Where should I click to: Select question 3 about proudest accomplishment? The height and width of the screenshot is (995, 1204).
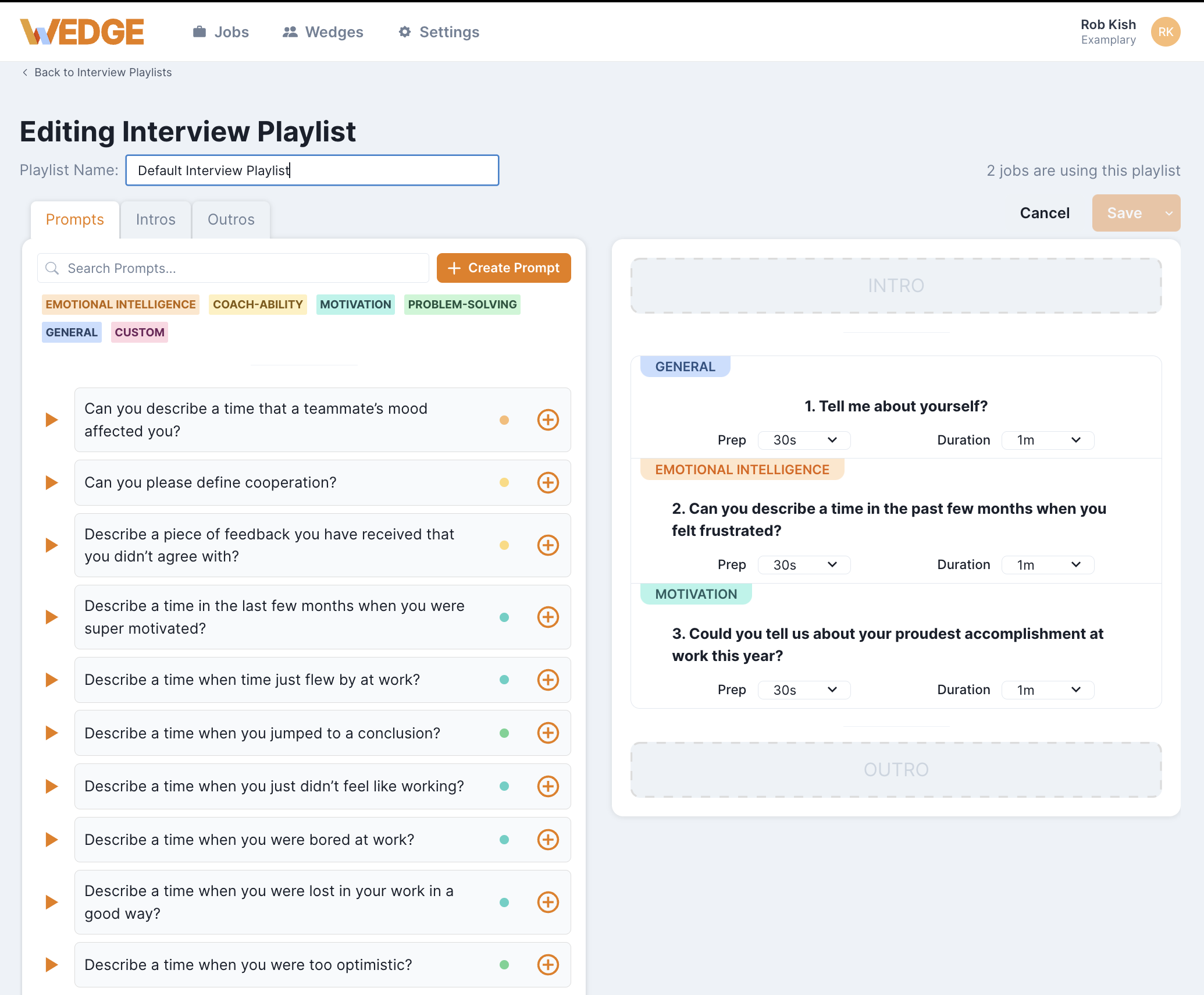pos(888,645)
